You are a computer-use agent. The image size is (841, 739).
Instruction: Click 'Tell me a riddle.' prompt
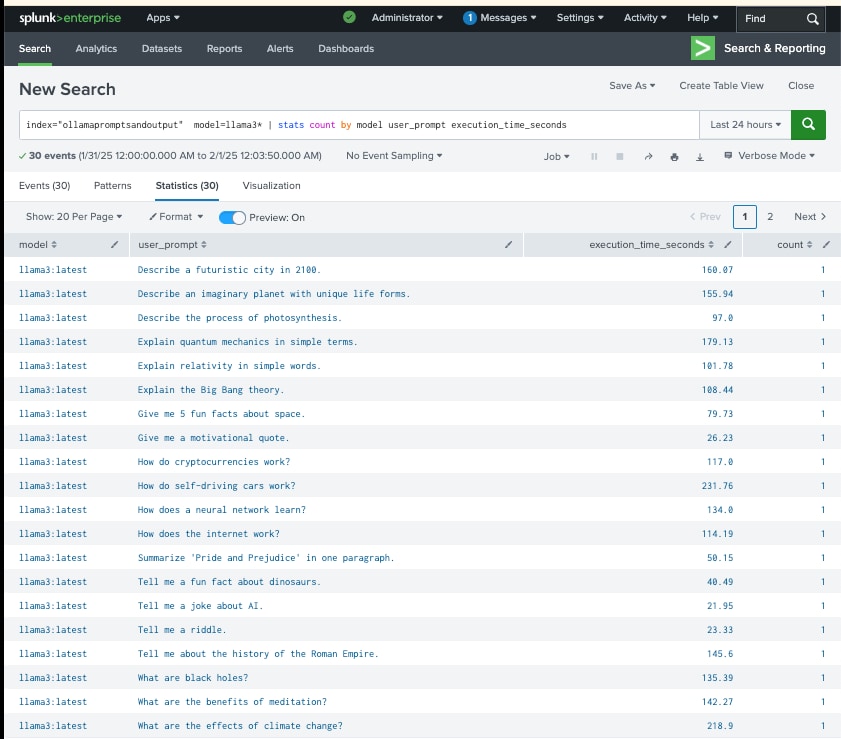[182, 630]
